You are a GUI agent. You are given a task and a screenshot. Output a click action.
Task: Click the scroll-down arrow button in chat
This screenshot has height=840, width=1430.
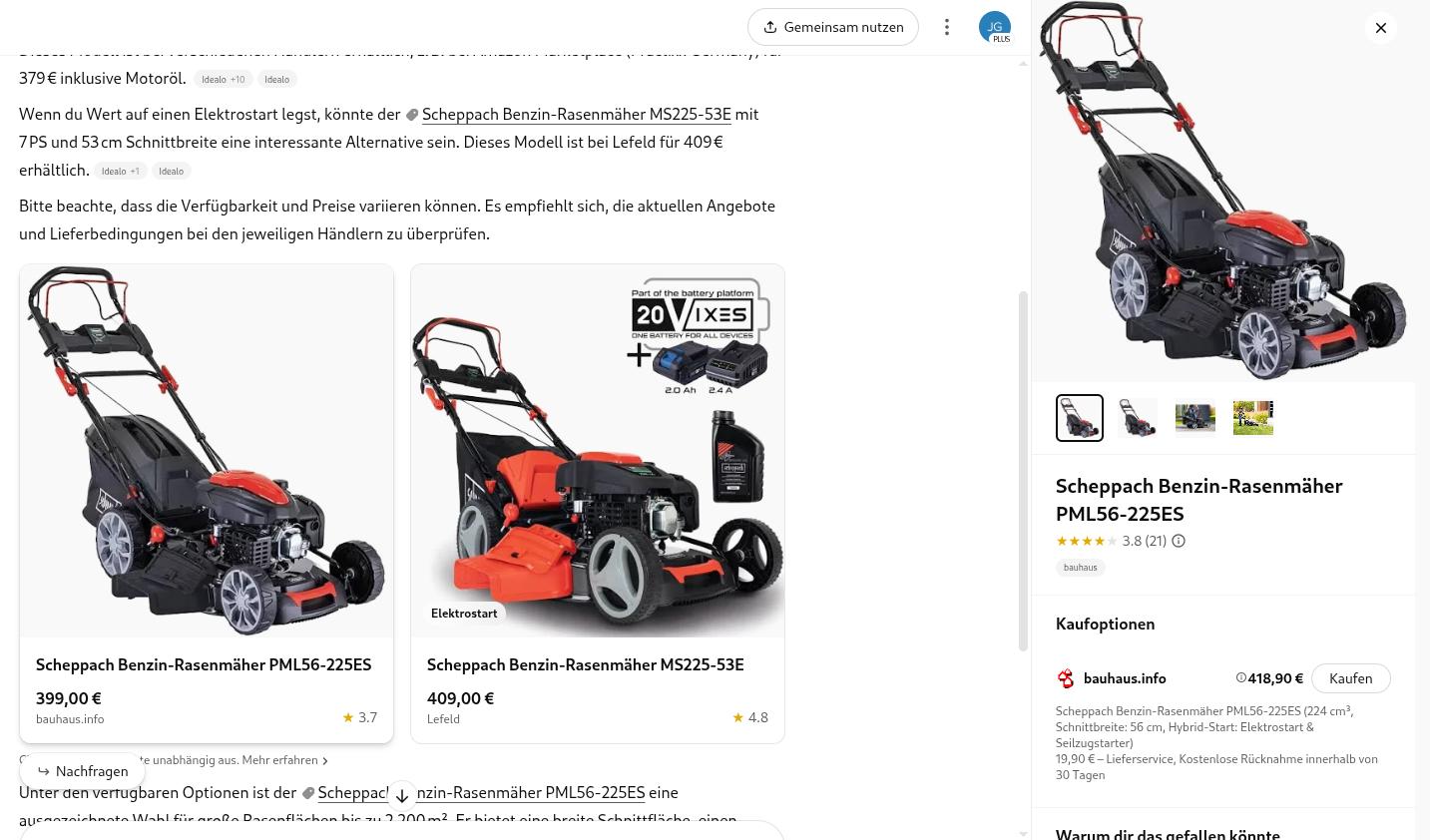coord(401,795)
